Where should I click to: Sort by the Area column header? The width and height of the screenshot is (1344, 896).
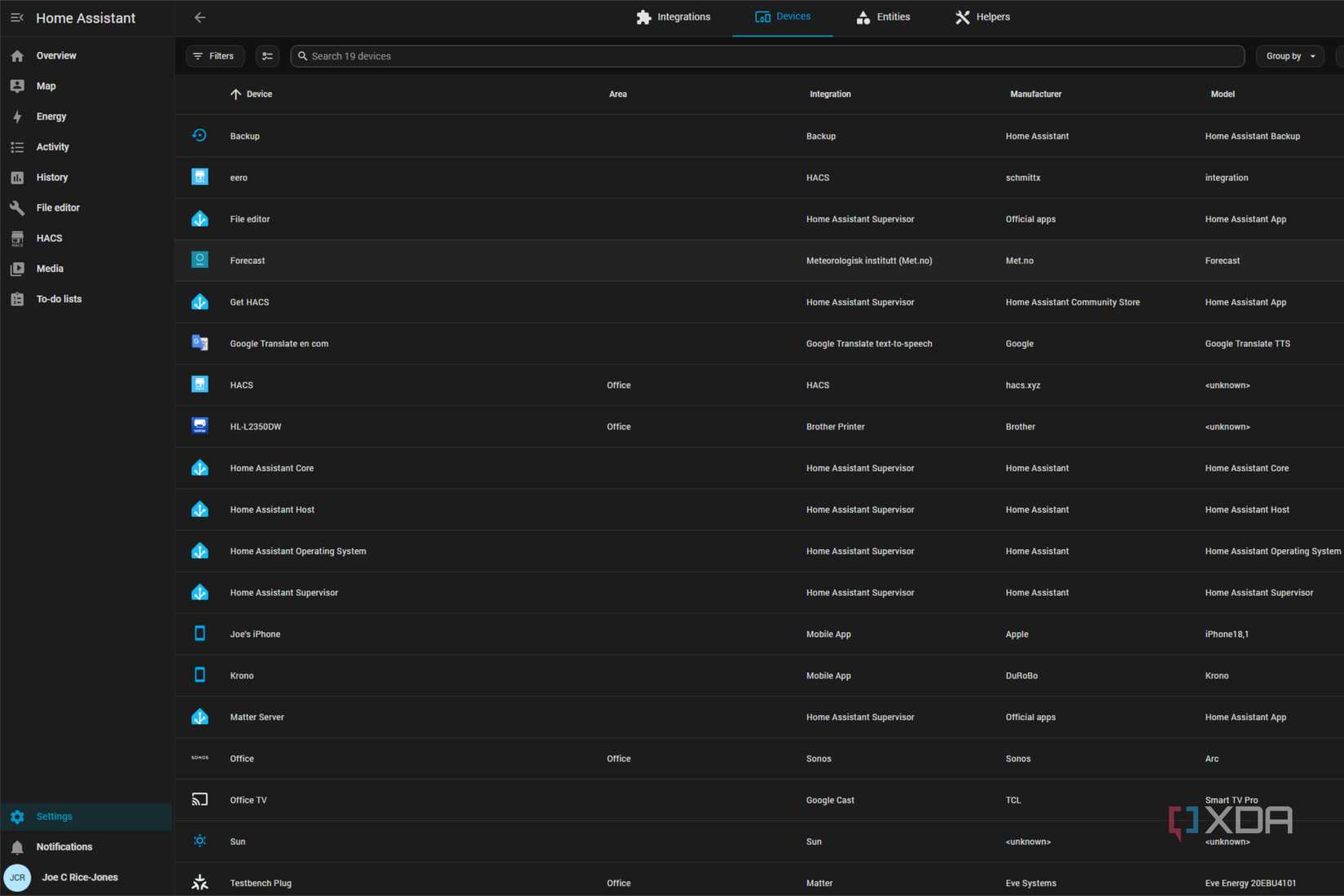618,94
